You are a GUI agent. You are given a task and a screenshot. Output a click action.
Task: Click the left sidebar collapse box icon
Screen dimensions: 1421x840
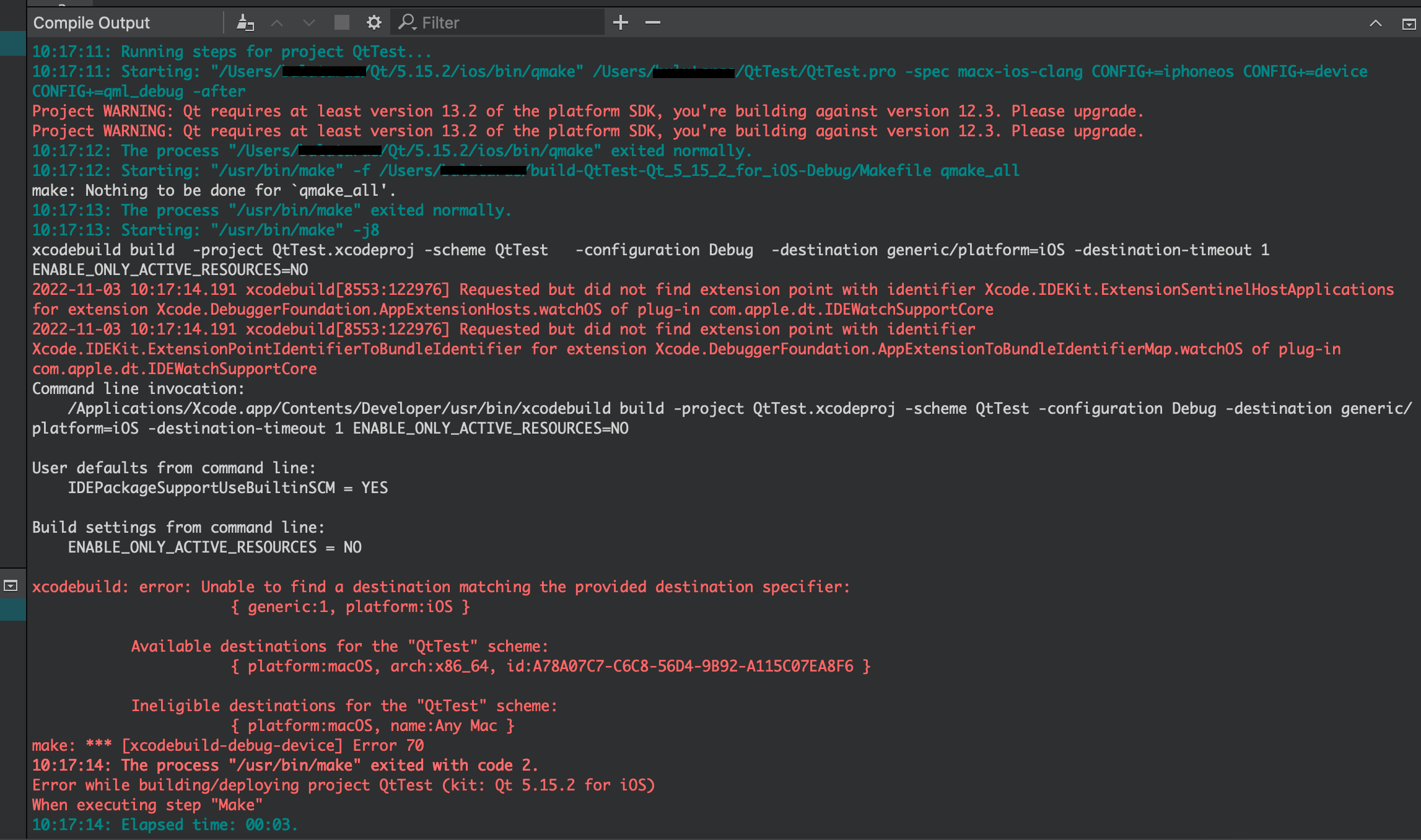coord(11,585)
